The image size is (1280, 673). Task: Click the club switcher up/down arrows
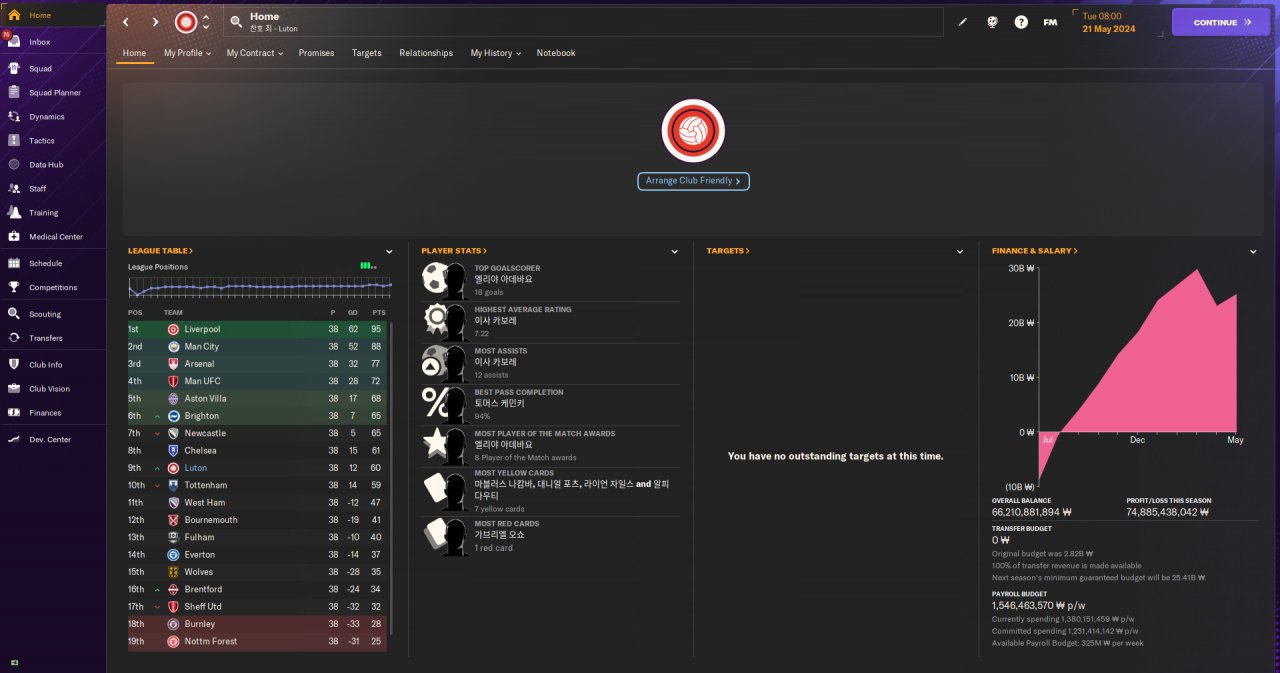click(x=206, y=22)
